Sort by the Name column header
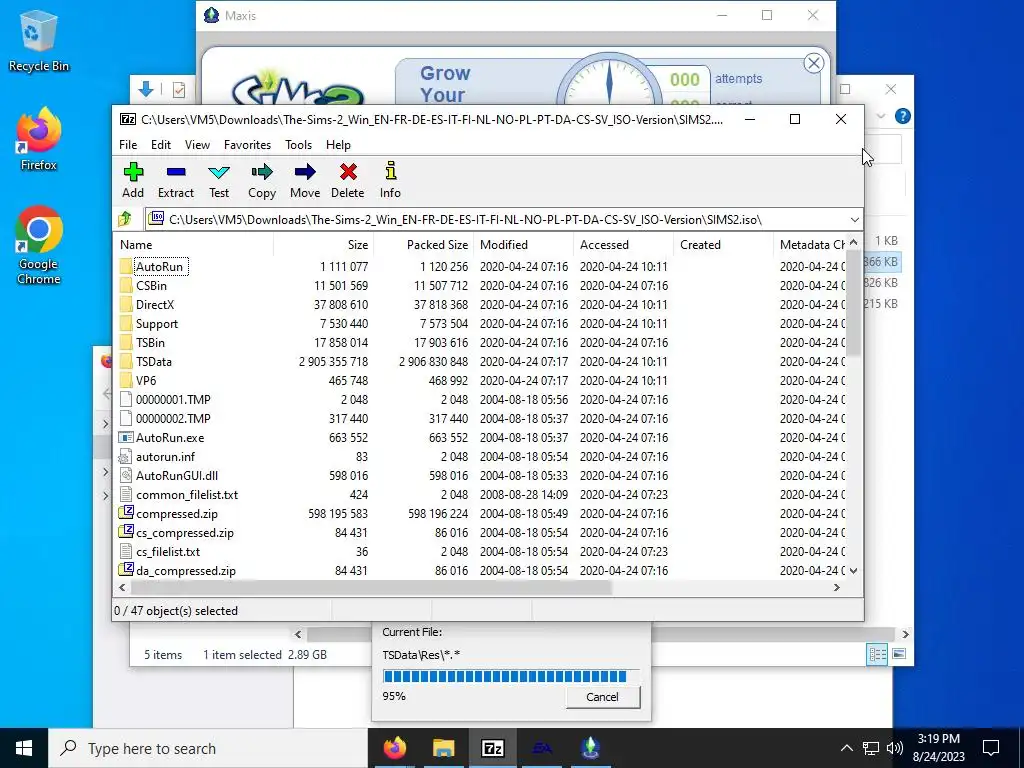Viewport: 1024px width, 768px height. (194, 245)
